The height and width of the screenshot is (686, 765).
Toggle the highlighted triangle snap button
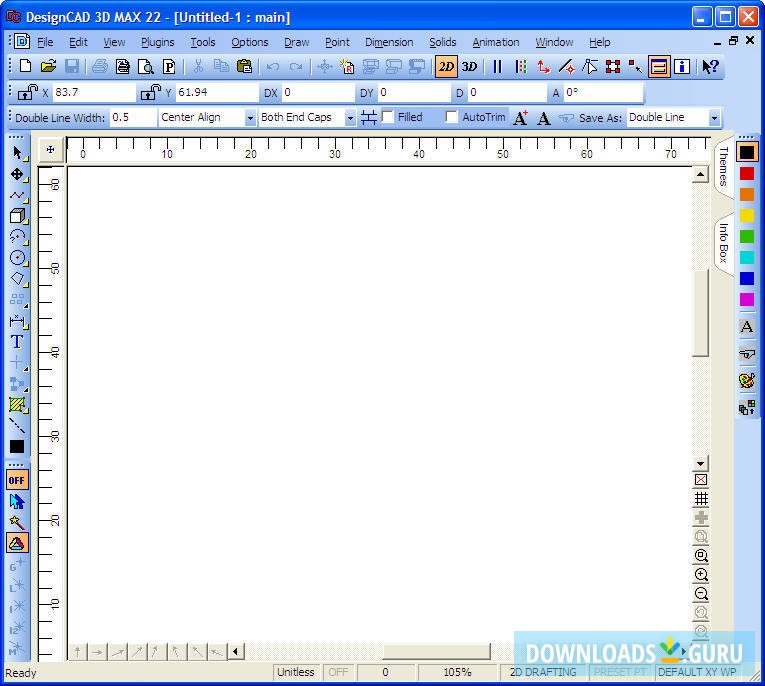click(x=17, y=543)
